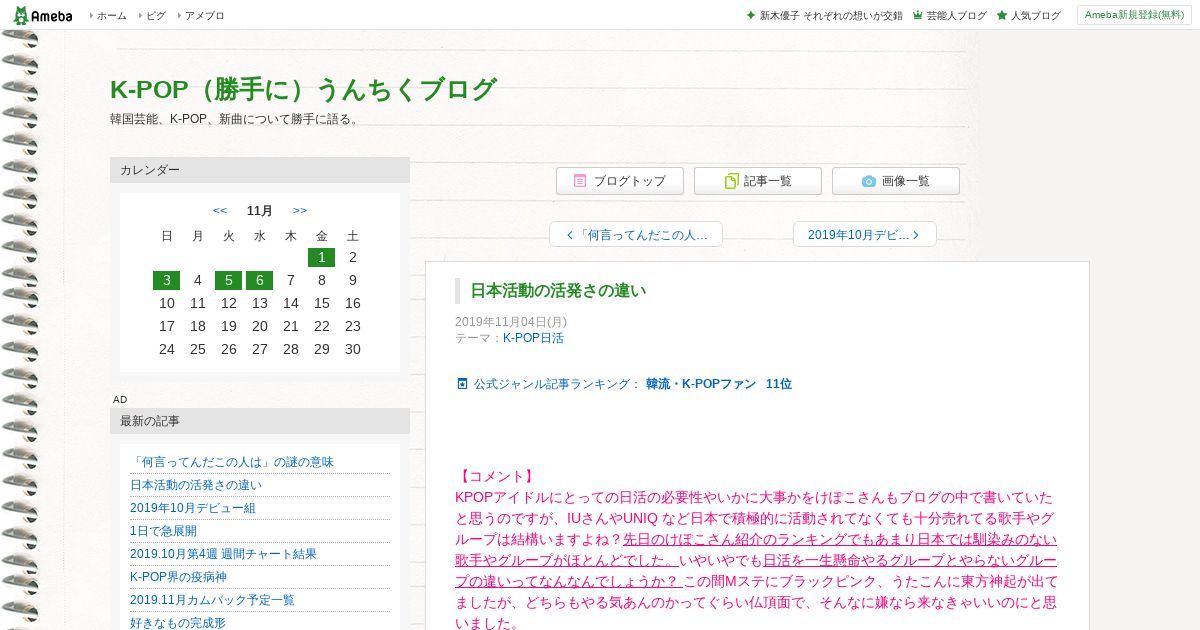Click the pink icon in ブログトップ button
Image resolution: width=1200 pixels, height=630 pixels.
coord(580,181)
